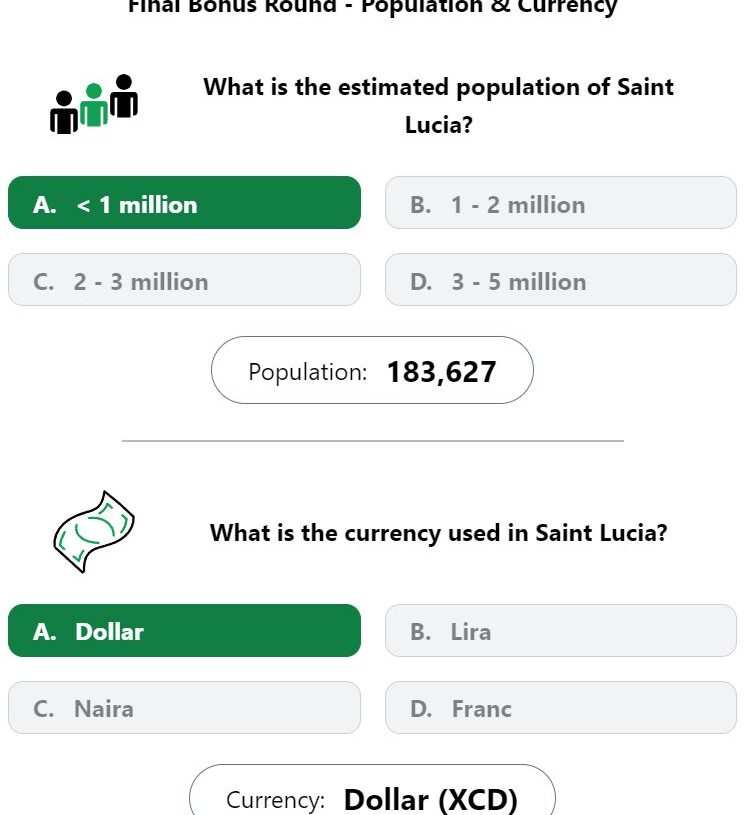This screenshot has width=746, height=815.
Task: Click the banknote currency icon
Action: coord(94,532)
